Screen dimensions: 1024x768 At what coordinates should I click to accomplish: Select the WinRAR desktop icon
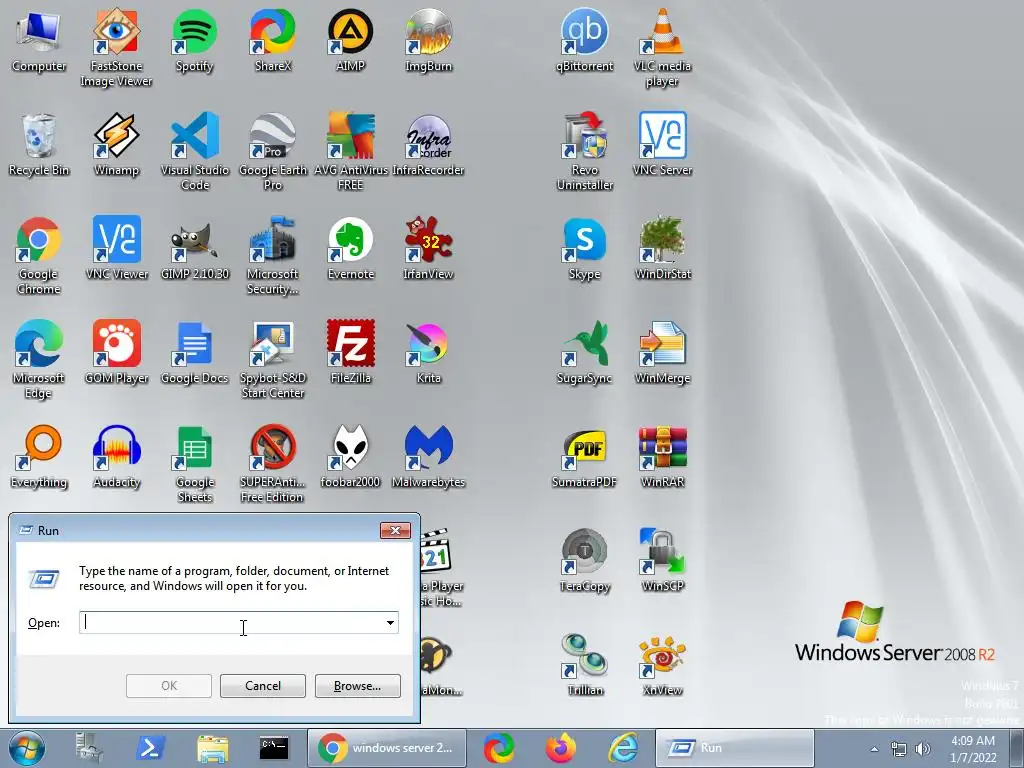[662, 456]
